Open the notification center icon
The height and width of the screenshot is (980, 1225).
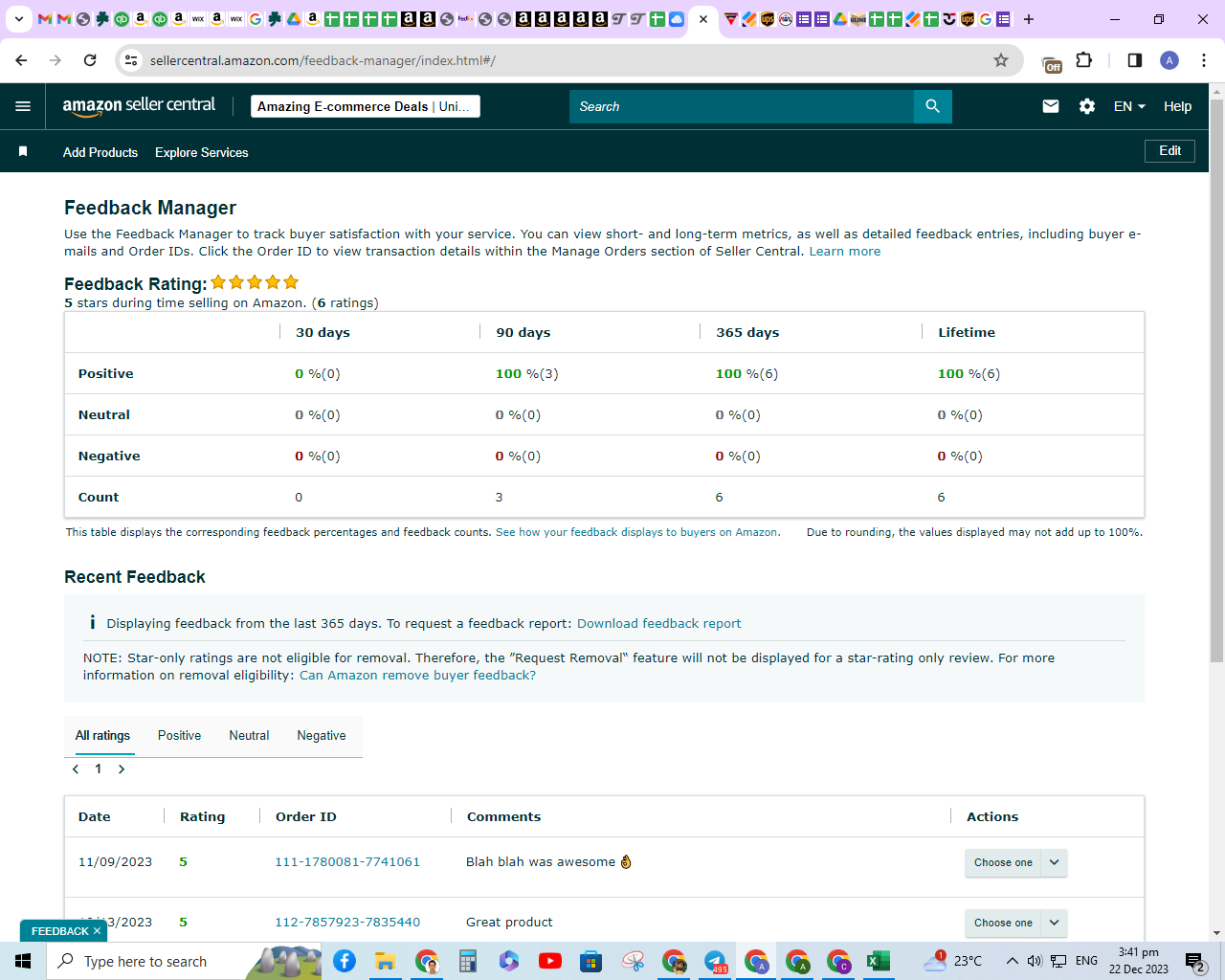(1195, 961)
